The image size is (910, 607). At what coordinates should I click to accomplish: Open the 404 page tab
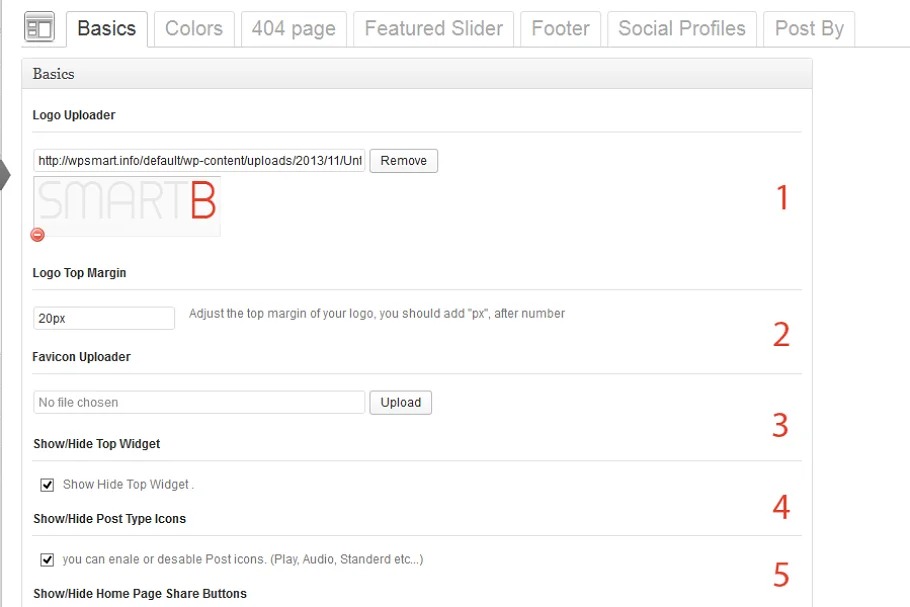click(294, 29)
